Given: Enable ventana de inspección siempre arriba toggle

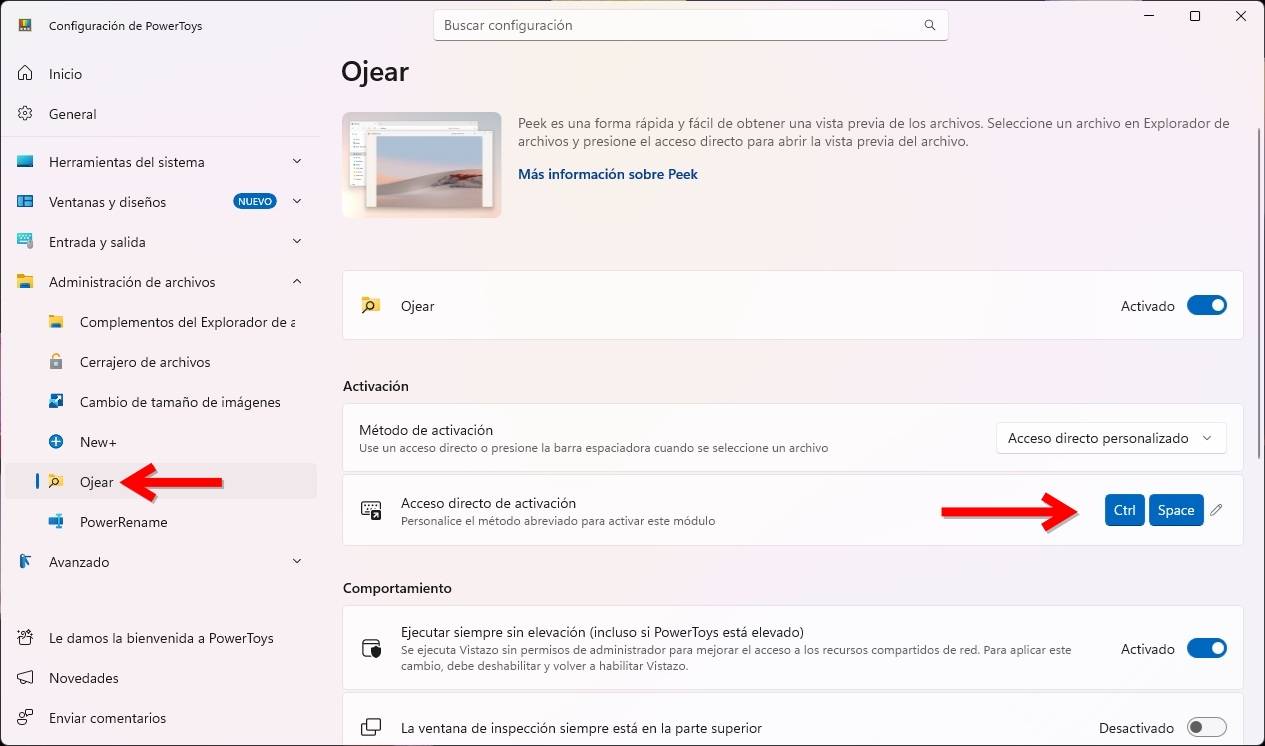Looking at the screenshot, I should tap(1207, 728).
